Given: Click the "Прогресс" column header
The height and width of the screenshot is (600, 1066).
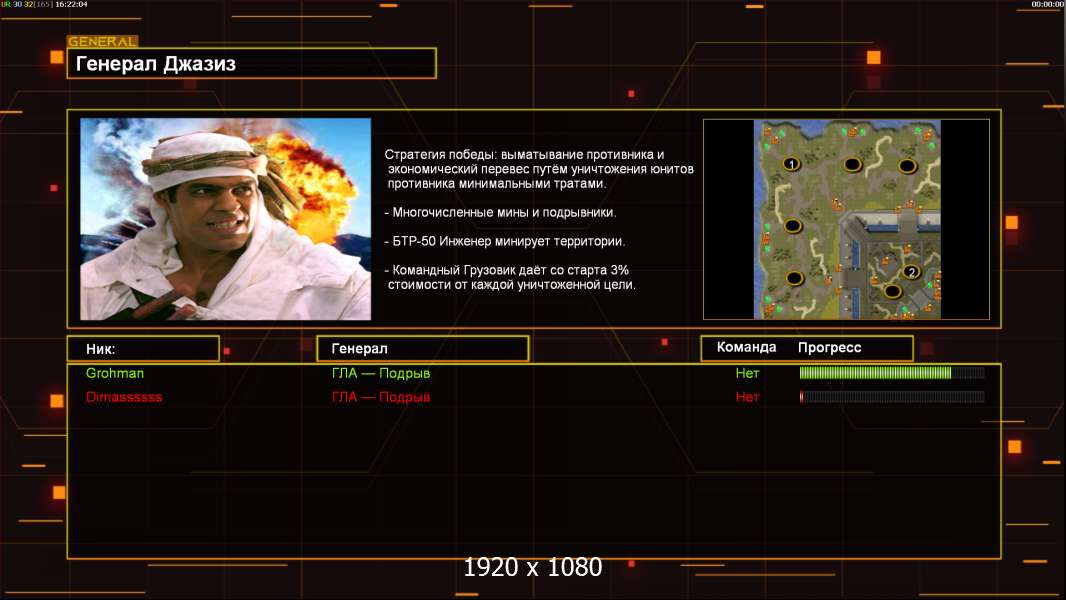Looking at the screenshot, I should [829, 347].
